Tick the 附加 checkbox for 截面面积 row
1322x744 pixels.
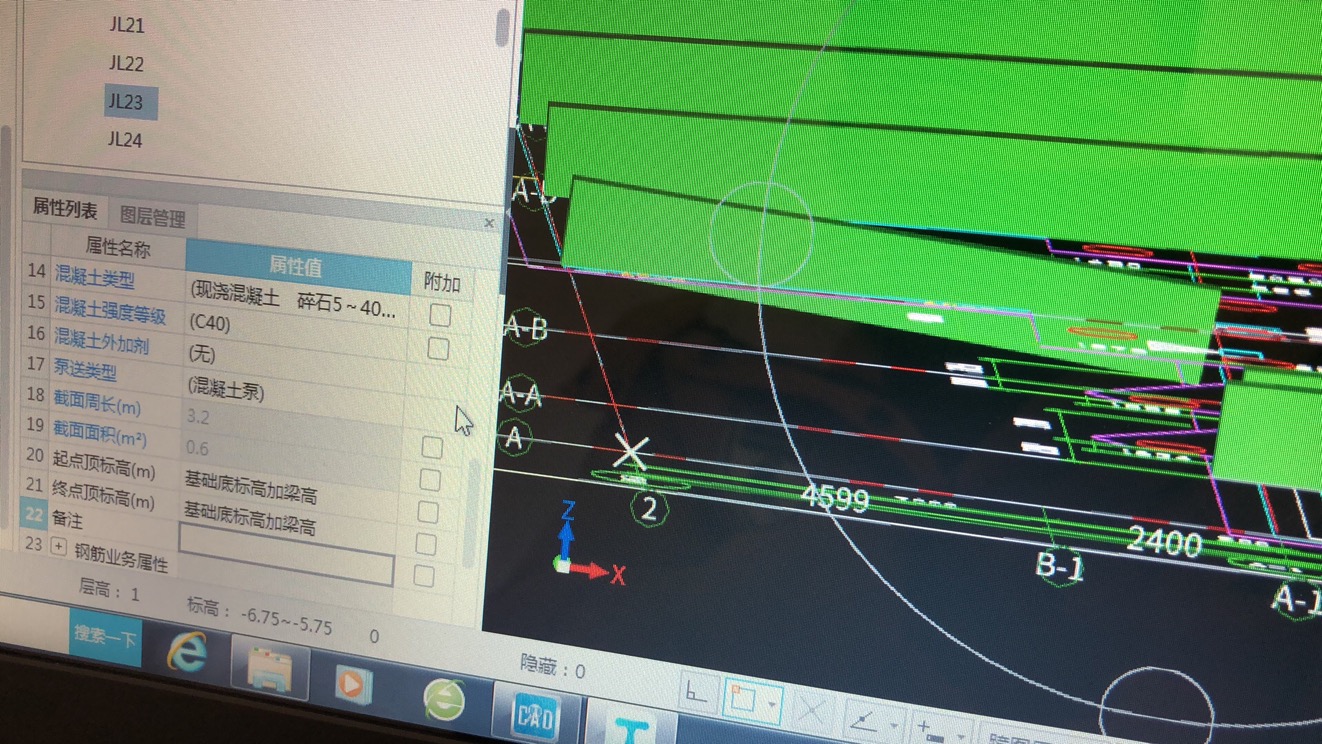point(430,480)
